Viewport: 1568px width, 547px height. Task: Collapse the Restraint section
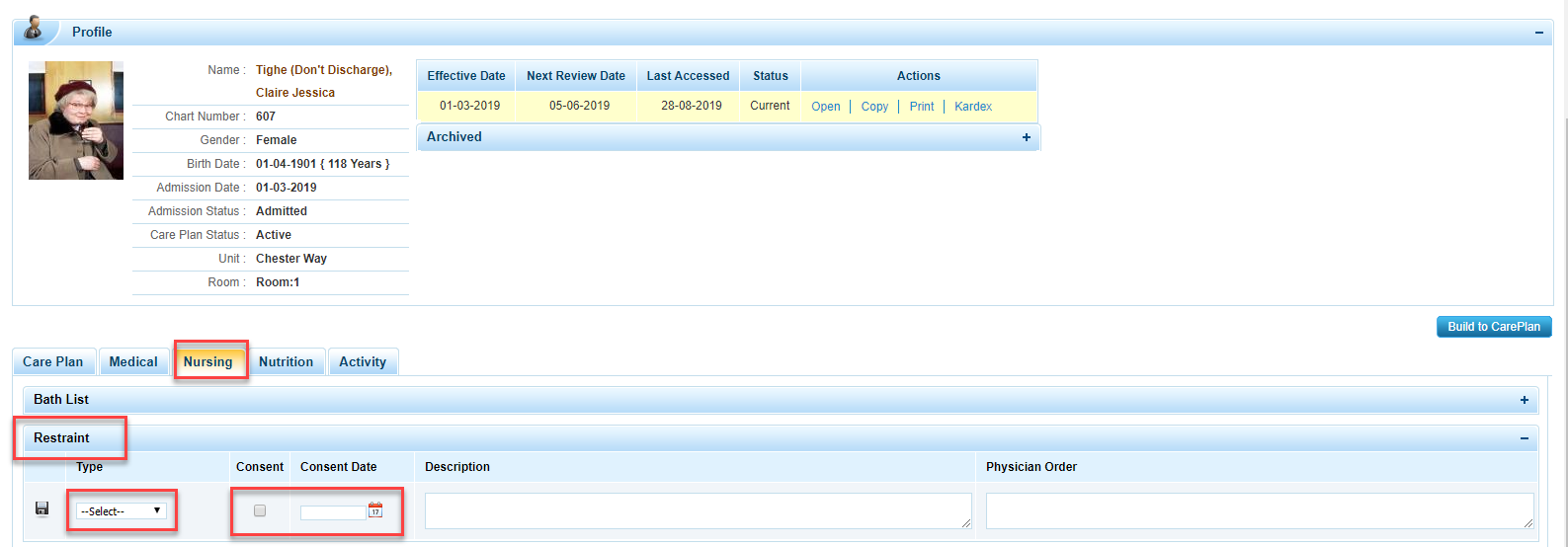(1525, 438)
